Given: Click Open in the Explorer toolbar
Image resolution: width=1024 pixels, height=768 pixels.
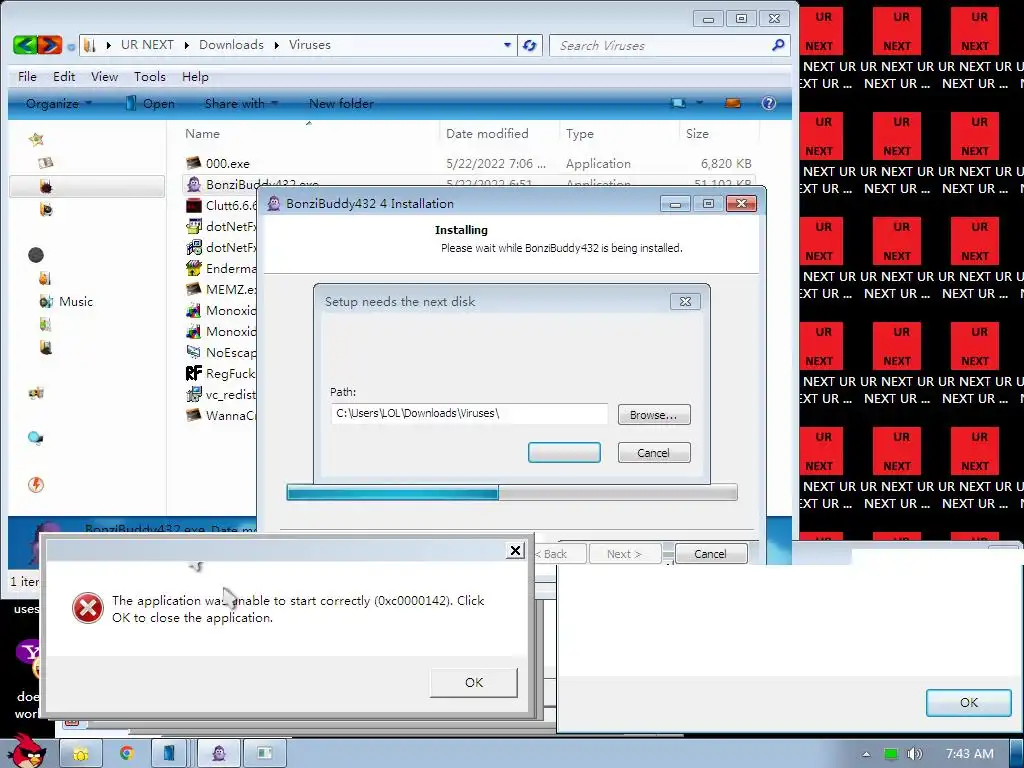Looking at the screenshot, I should click(150, 103).
